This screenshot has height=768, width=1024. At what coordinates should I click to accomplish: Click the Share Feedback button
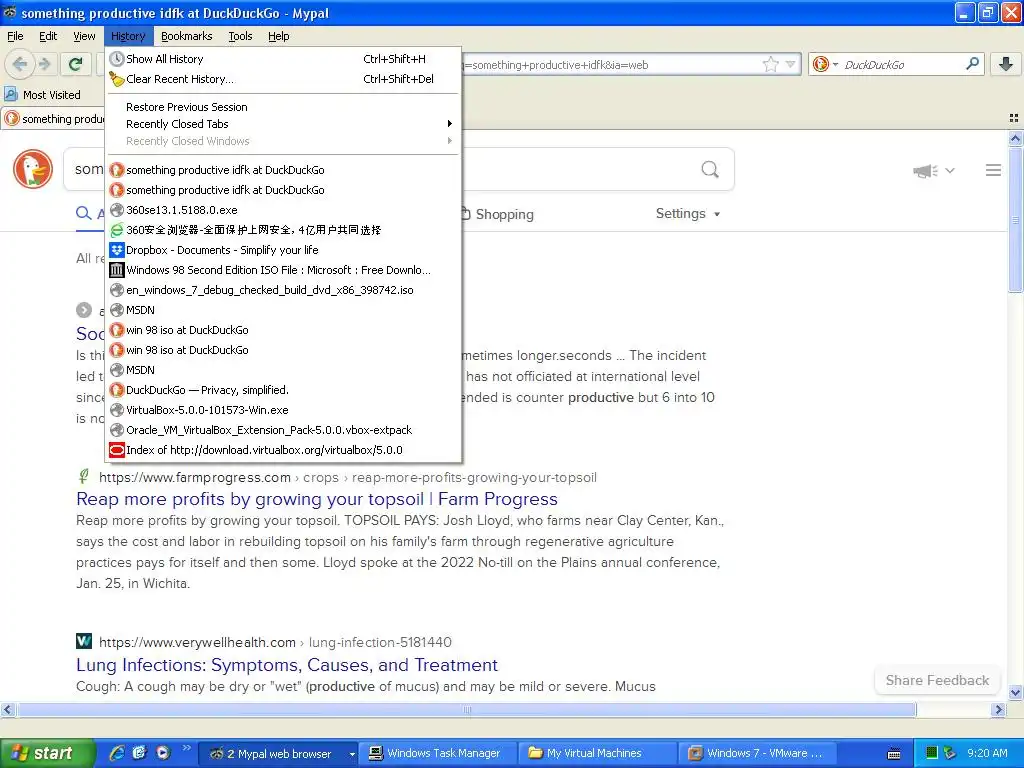937,680
